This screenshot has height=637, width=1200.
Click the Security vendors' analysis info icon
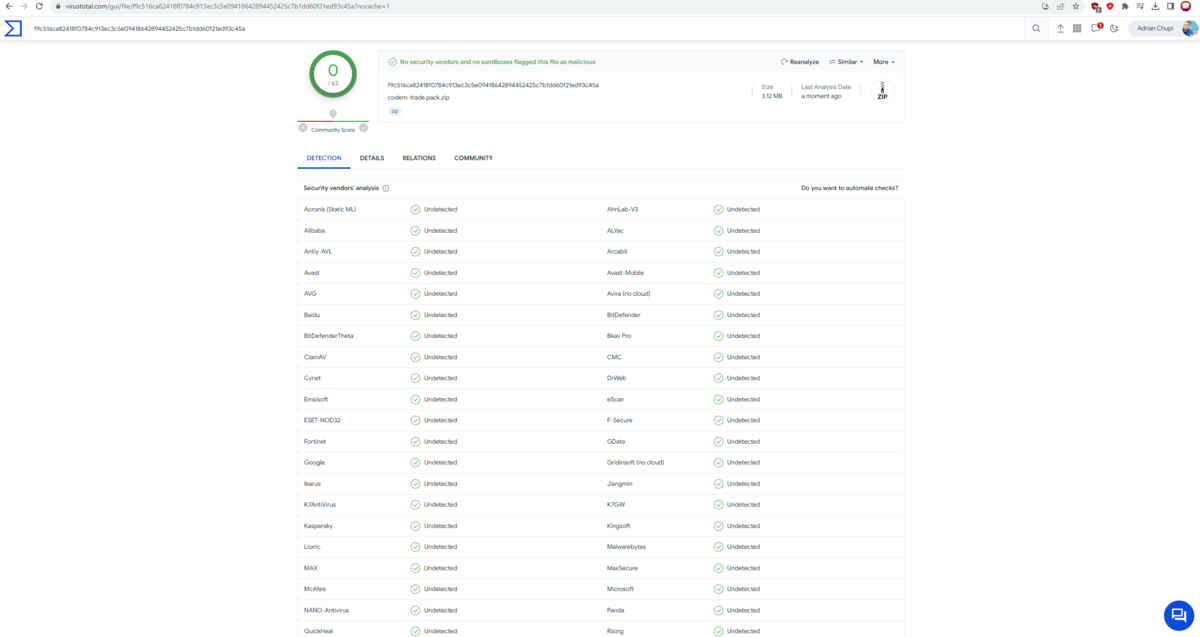point(386,188)
